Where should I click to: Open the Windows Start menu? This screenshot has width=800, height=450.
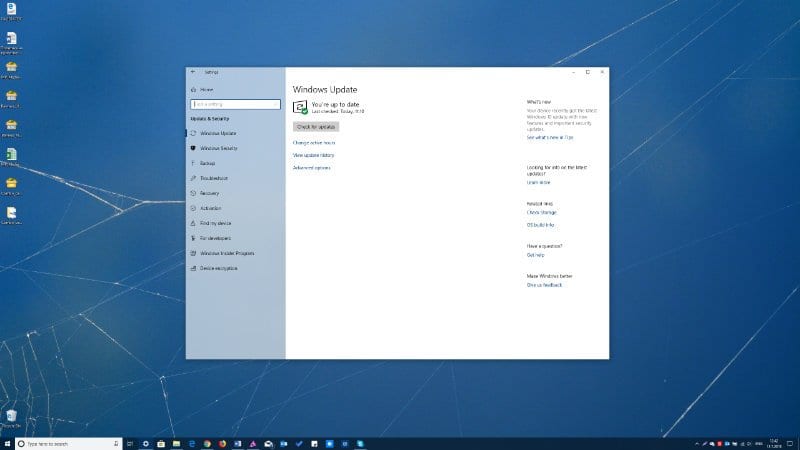(x=7, y=444)
